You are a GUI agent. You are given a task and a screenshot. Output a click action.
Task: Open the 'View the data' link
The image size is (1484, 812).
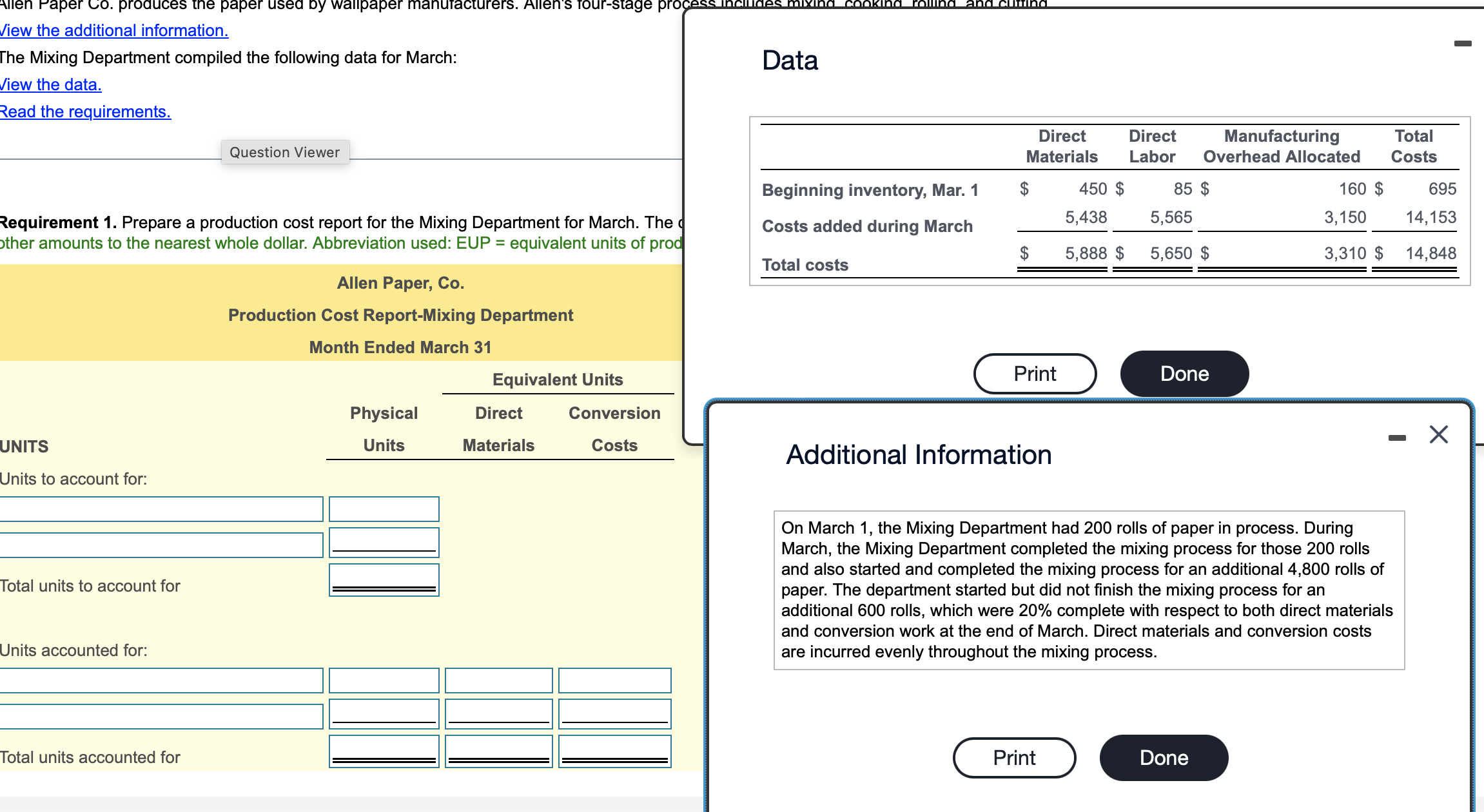[x=50, y=84]
